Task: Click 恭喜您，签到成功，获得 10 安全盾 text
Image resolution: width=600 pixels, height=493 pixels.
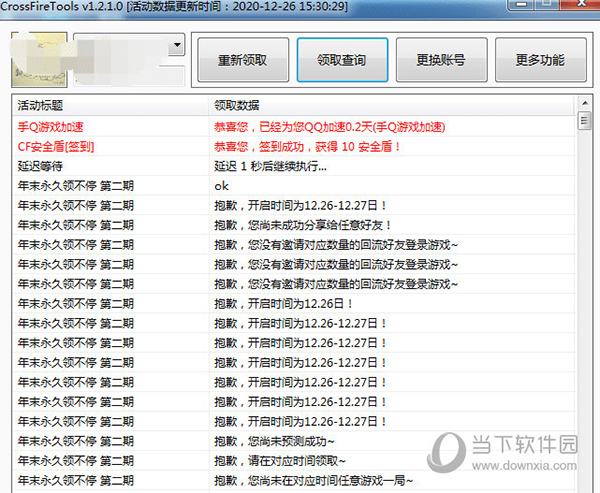Action: point(307,146)
